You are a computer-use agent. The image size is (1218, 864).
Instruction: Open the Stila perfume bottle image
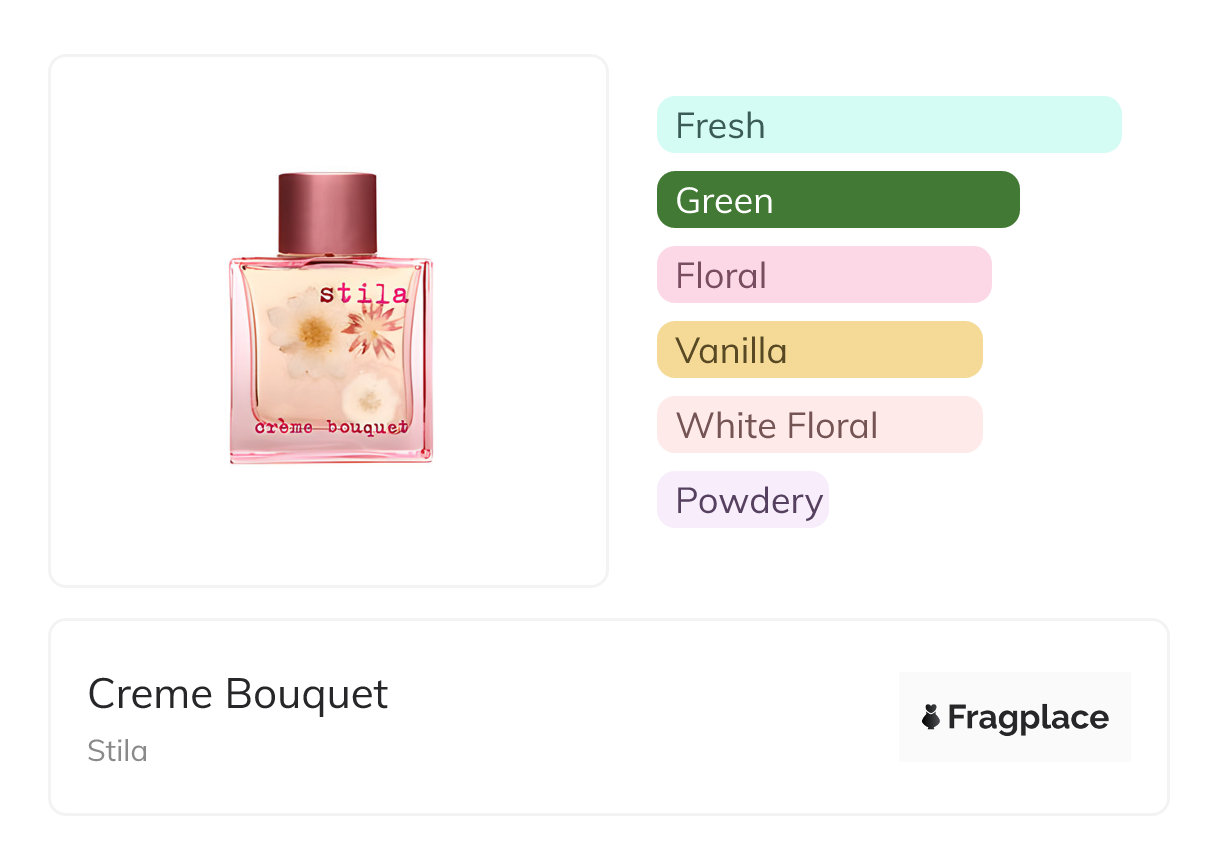tap(330, 320)
